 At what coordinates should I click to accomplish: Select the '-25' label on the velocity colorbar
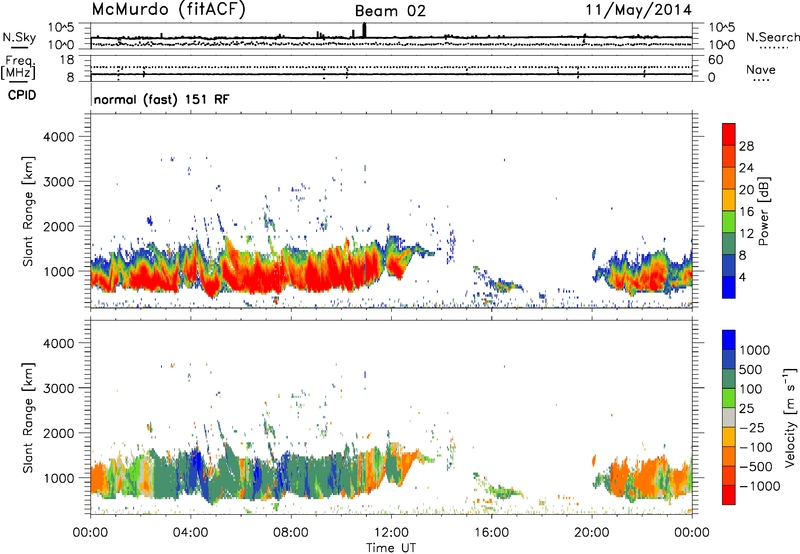point(751,427)
